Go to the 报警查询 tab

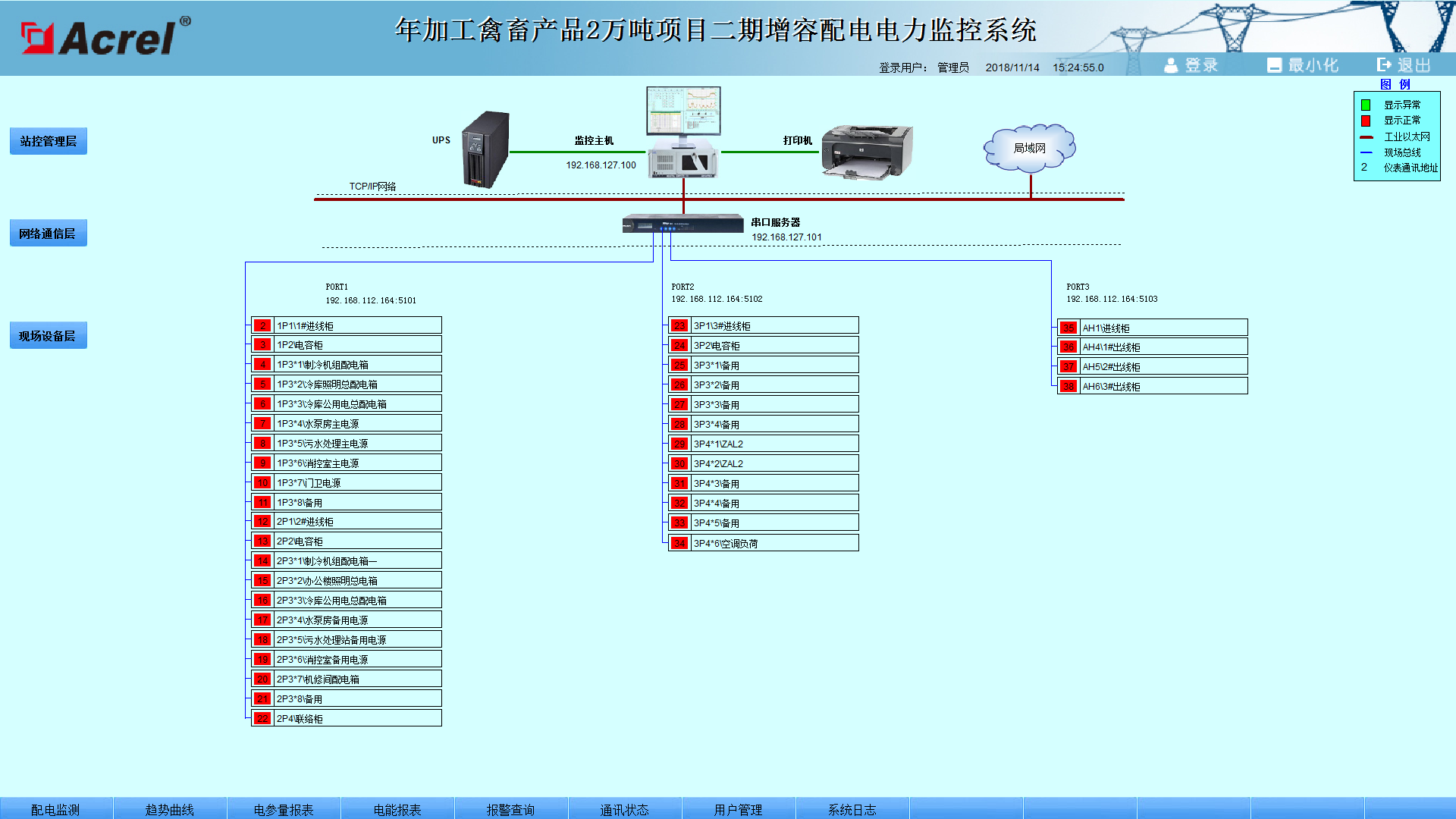pos(511,809)
